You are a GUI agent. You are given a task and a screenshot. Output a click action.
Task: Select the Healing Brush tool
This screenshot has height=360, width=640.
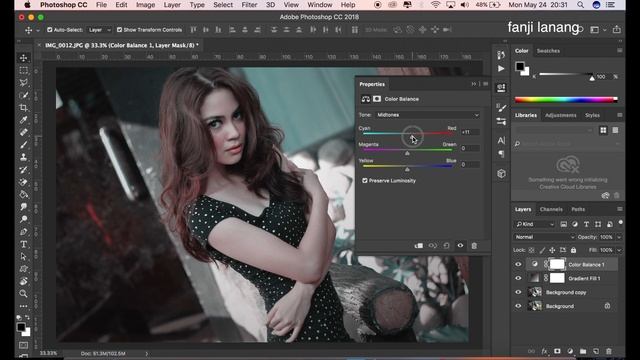pos(24,132)
